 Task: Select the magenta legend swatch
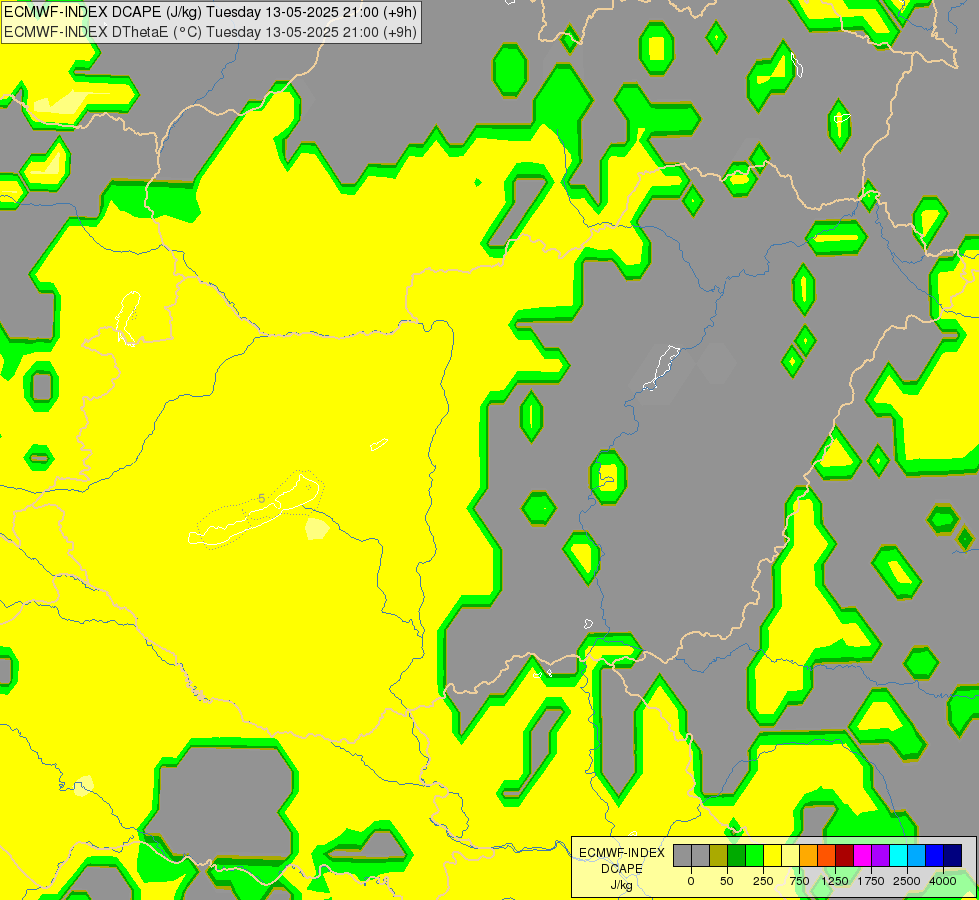(x=863, y=855)
